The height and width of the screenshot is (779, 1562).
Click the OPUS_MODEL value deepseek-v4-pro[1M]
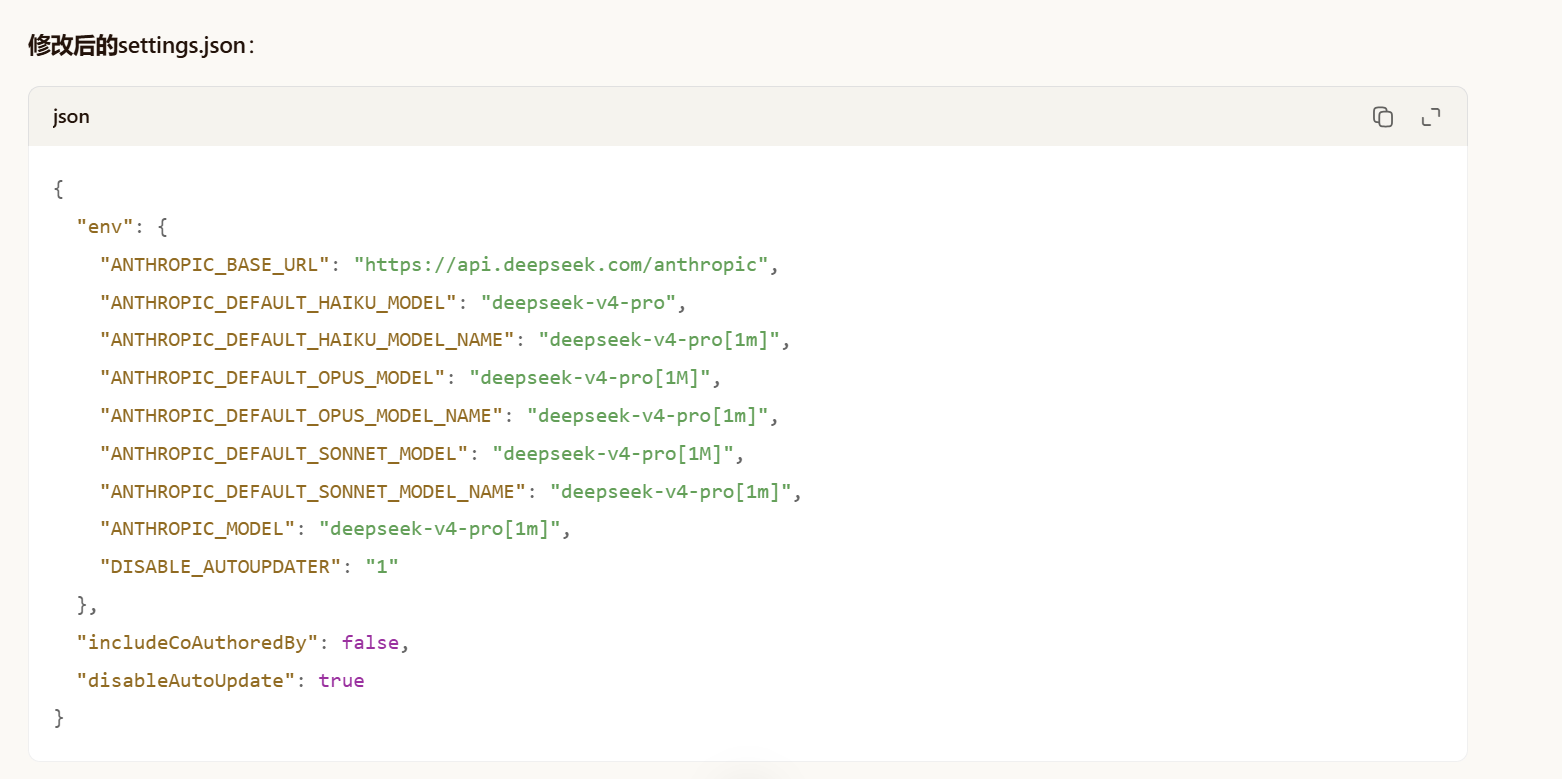tap(589, 378)
